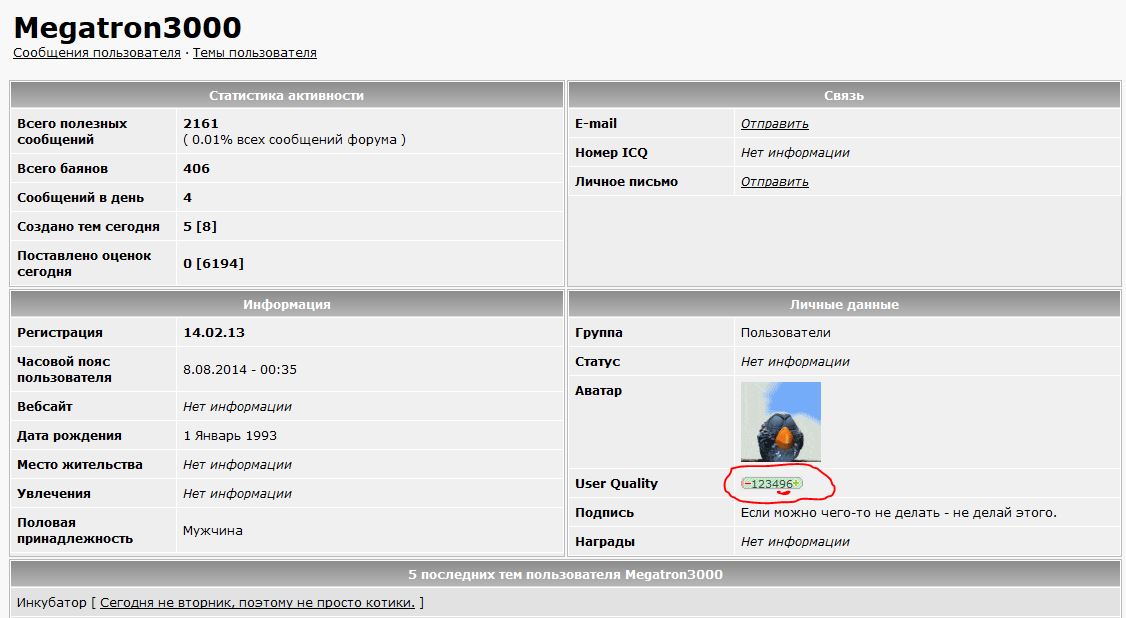Viewport: 1126px width, 618px height.
Task: Click the registration date 14.02.13
Action: click(214, 333)
